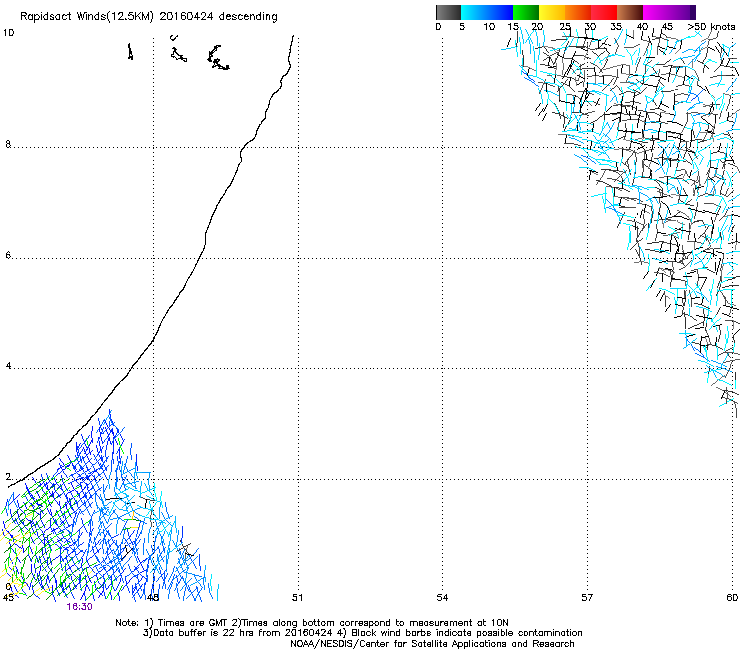Click the note line 'Times are GMT'
The height and width of the screenshot is (650, 740).
point(193,623)
